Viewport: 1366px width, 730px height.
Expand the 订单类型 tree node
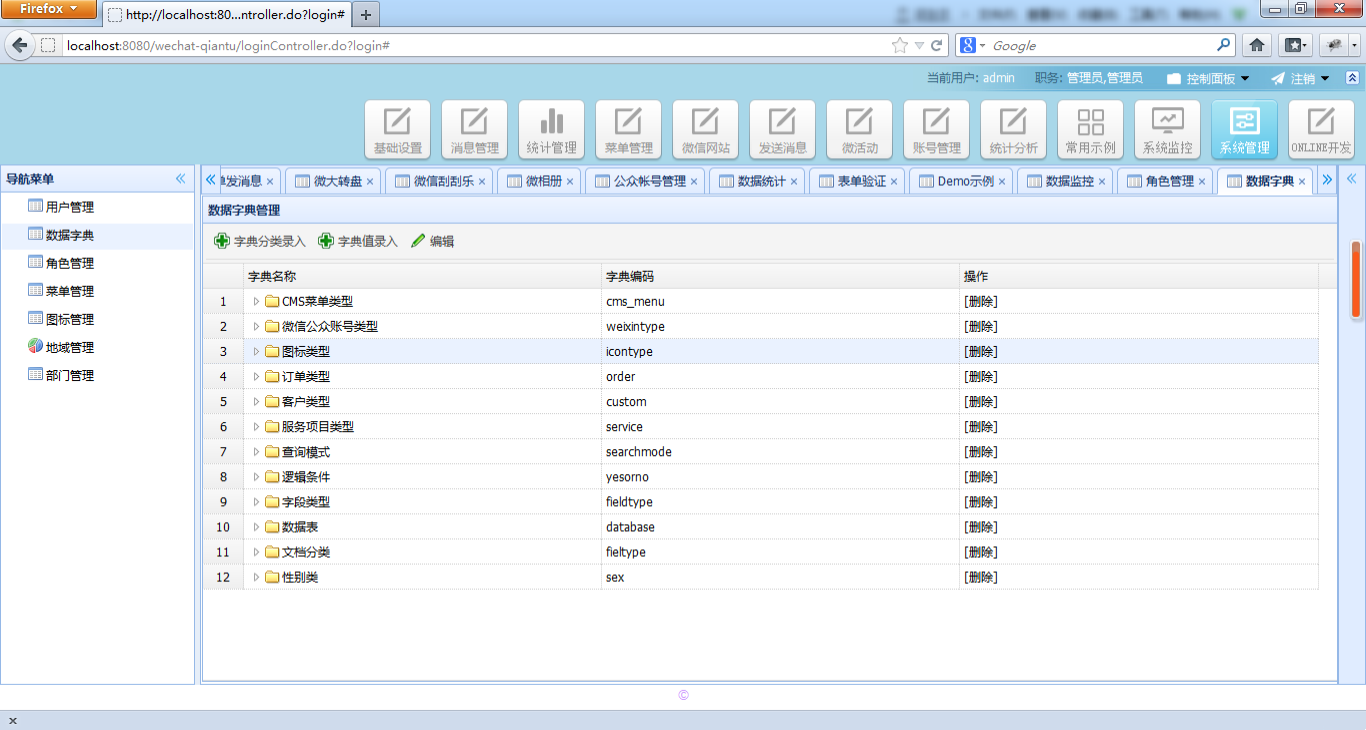click(256, 376)
